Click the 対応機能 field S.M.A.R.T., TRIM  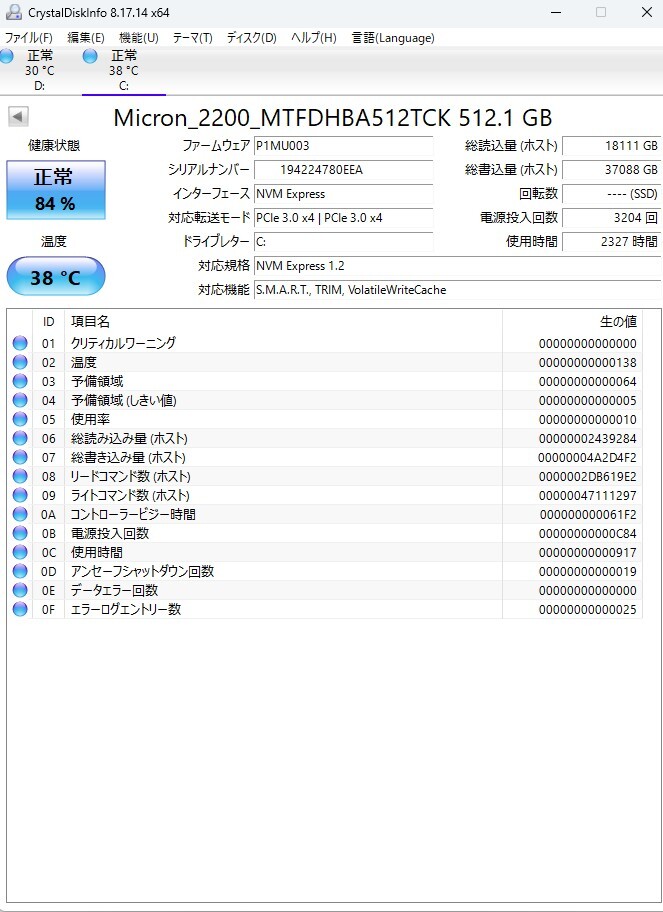tap(457, 290)
